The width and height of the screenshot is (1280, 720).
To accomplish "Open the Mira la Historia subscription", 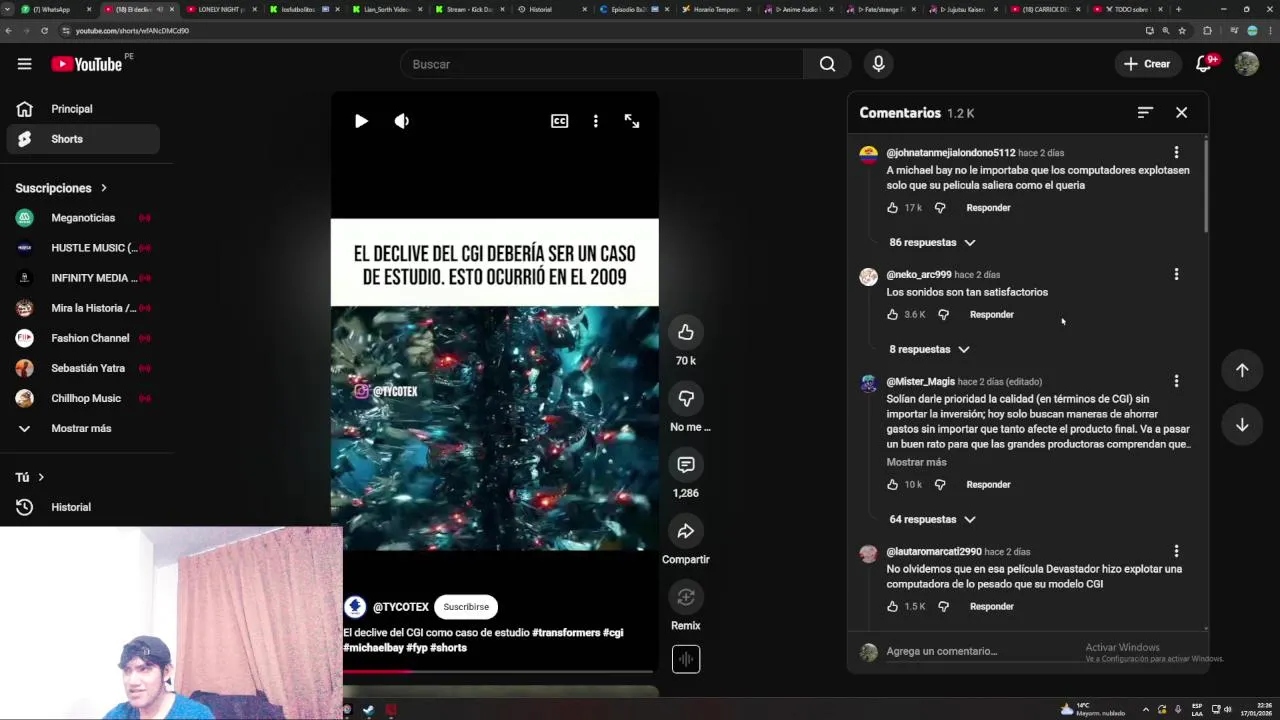I will [83, 308].
